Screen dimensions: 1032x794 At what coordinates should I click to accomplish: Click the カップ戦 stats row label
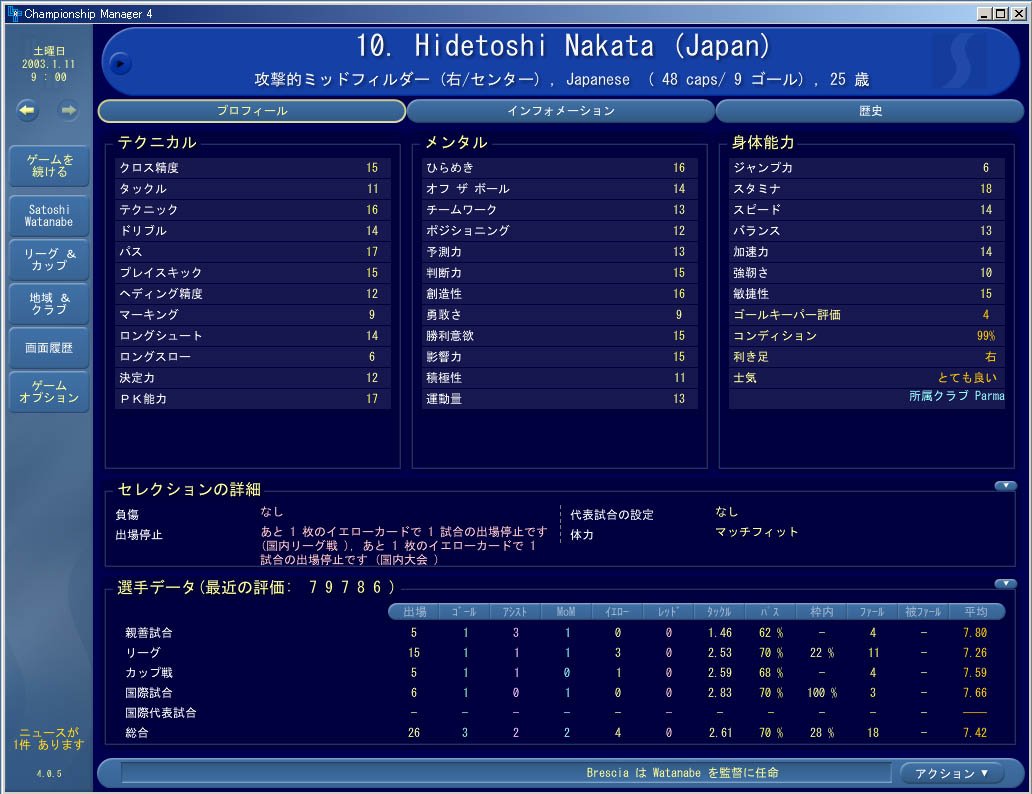(x=149, y=673)
